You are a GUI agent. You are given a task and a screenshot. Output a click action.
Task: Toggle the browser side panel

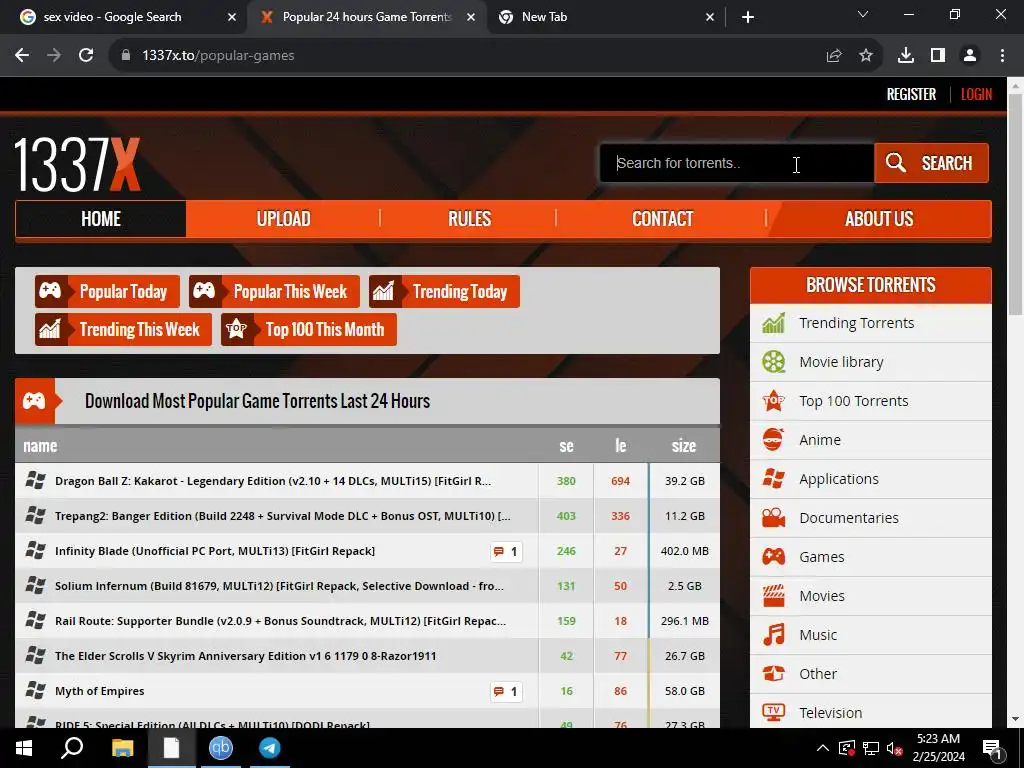938,56
